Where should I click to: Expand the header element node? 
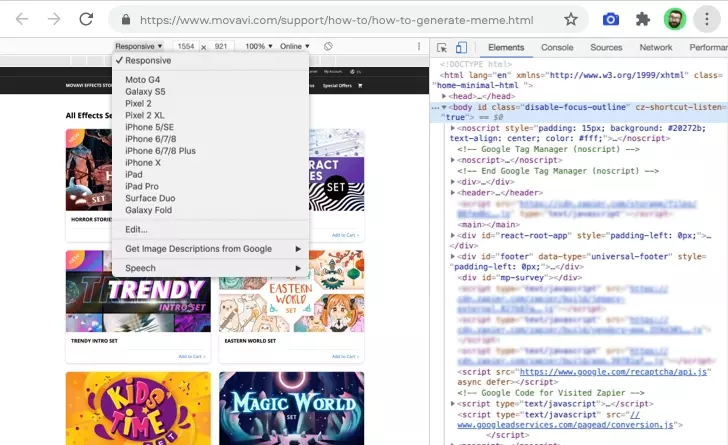(453, 192)
